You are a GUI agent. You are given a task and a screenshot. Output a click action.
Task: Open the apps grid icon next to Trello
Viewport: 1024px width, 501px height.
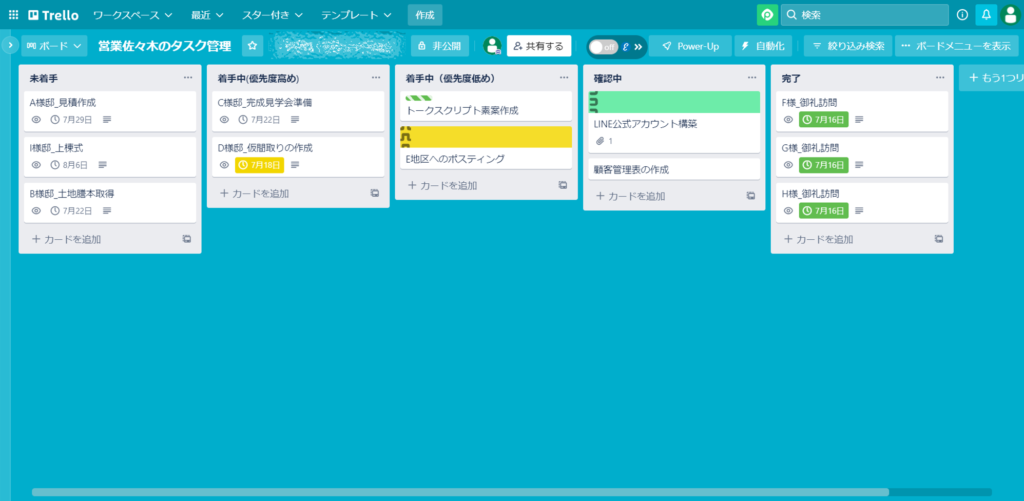pos(13,15)
